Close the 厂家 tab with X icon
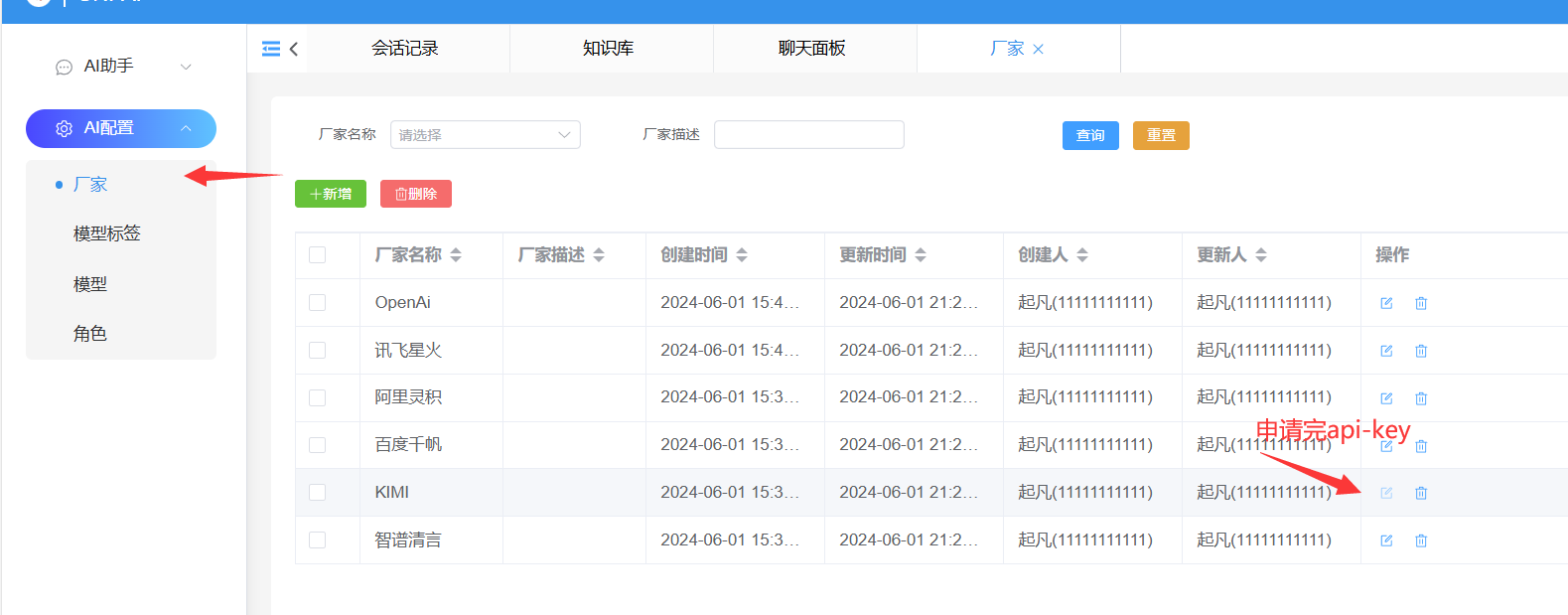This screenshot has width=1568, height=615. tap(1038, 49)
